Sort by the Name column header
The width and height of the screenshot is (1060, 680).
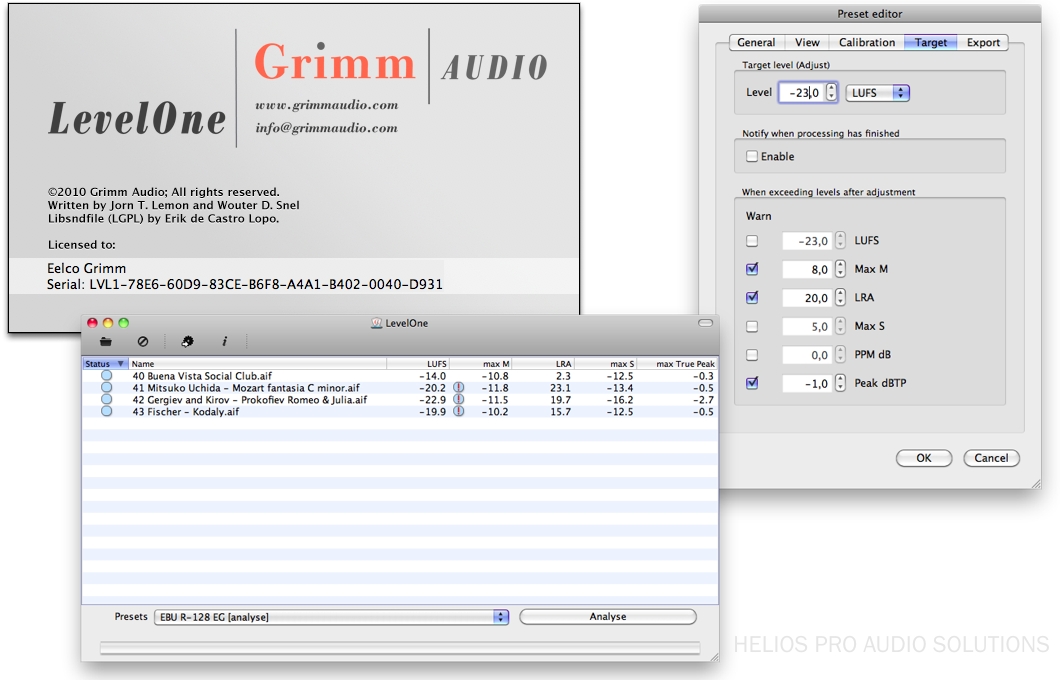pyautogui.click(x=257, y=364)
